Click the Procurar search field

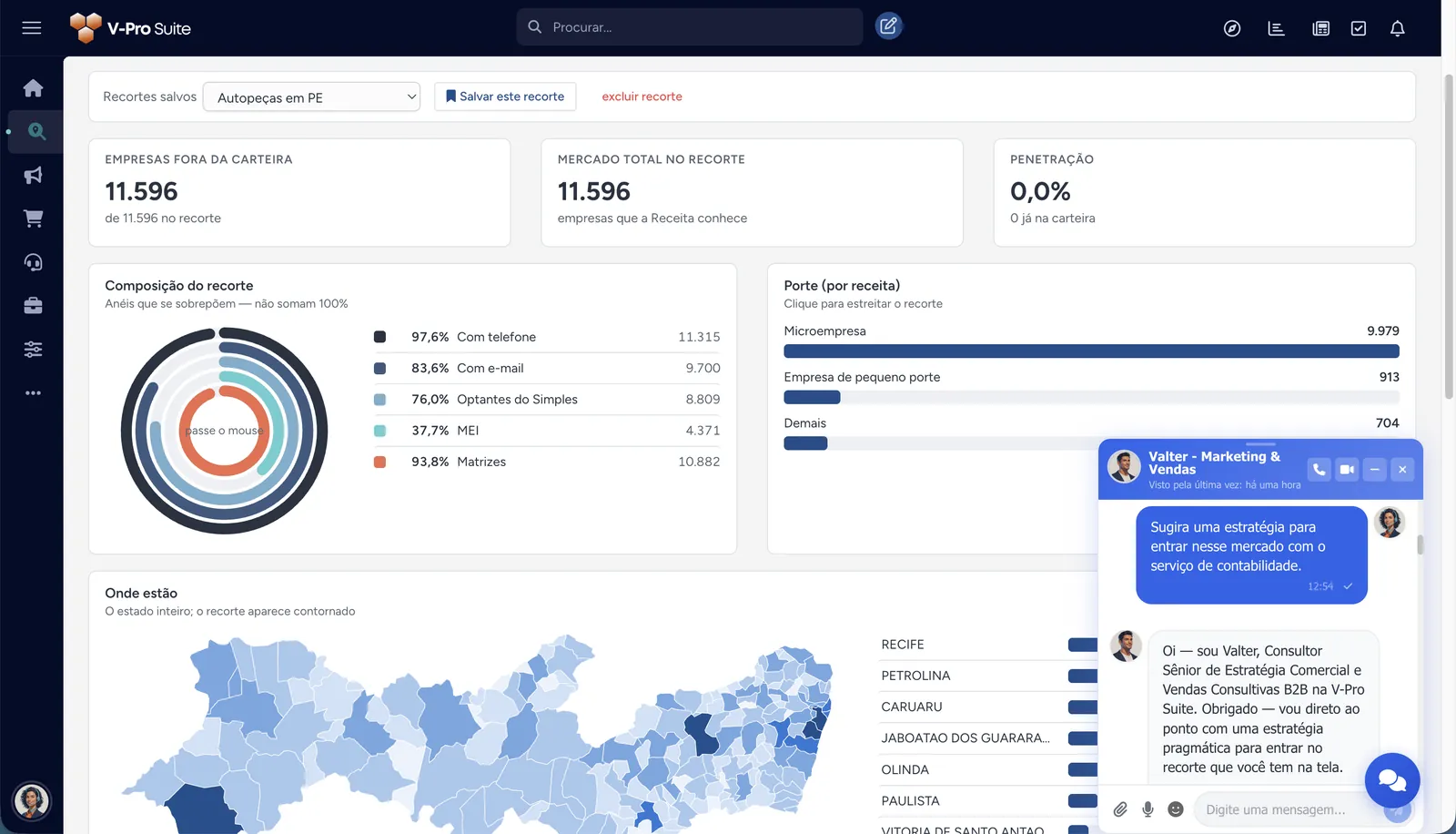click(x=690, y=27)
